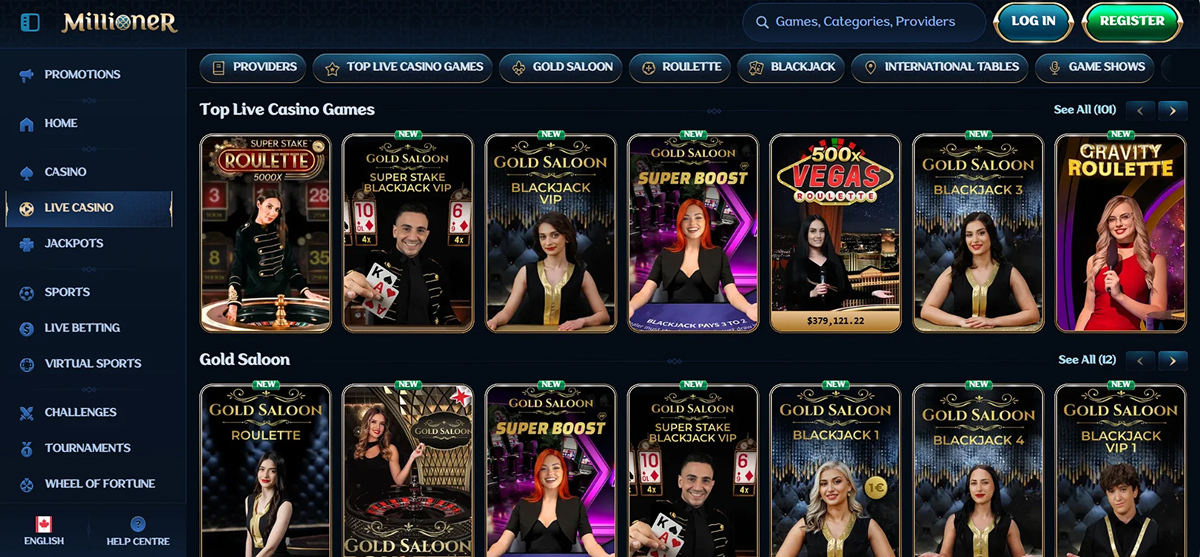Open the Game Shows category tab
This screenshot has width=1200, height=557.
[1095, 67]
